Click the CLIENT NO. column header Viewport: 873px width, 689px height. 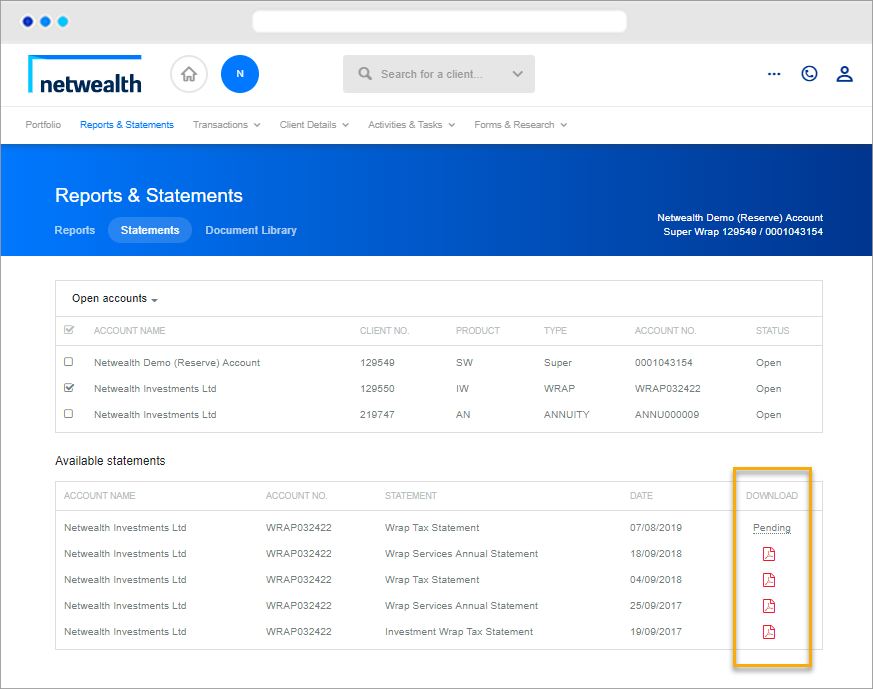coord(384,331)
